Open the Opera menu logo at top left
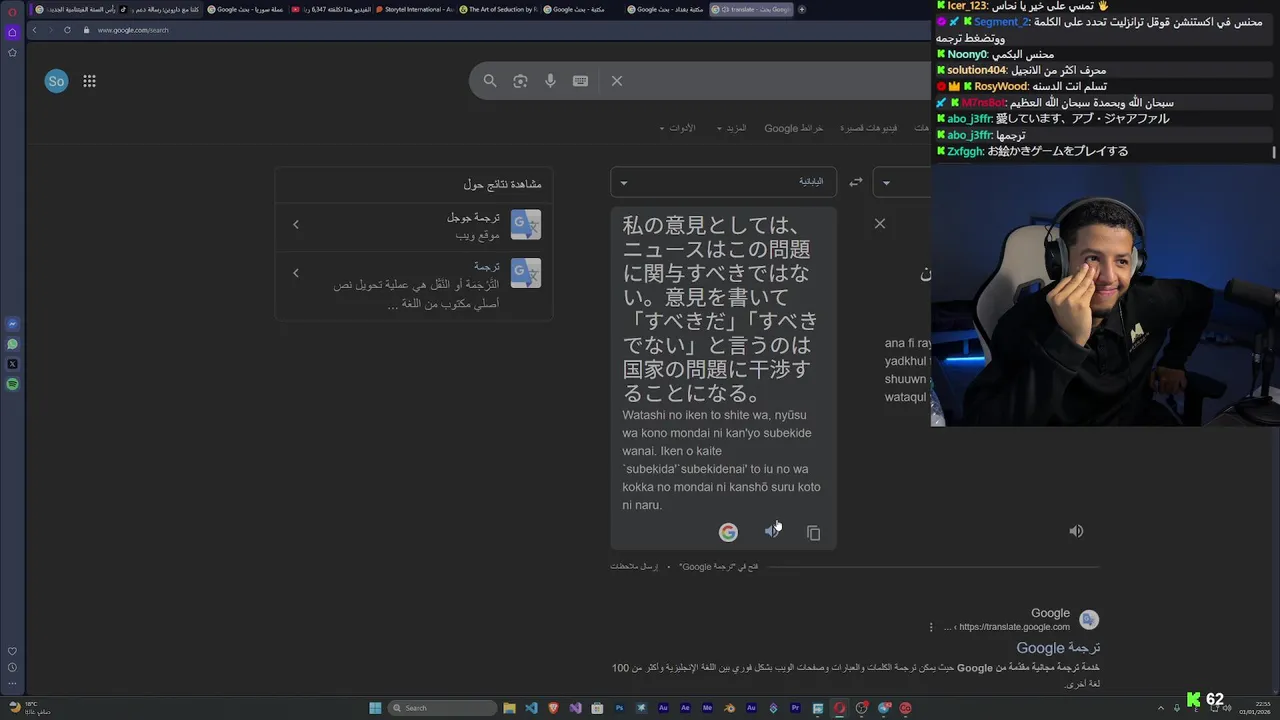The width and height of the screenshot is (1280, 720). point(12,11)
